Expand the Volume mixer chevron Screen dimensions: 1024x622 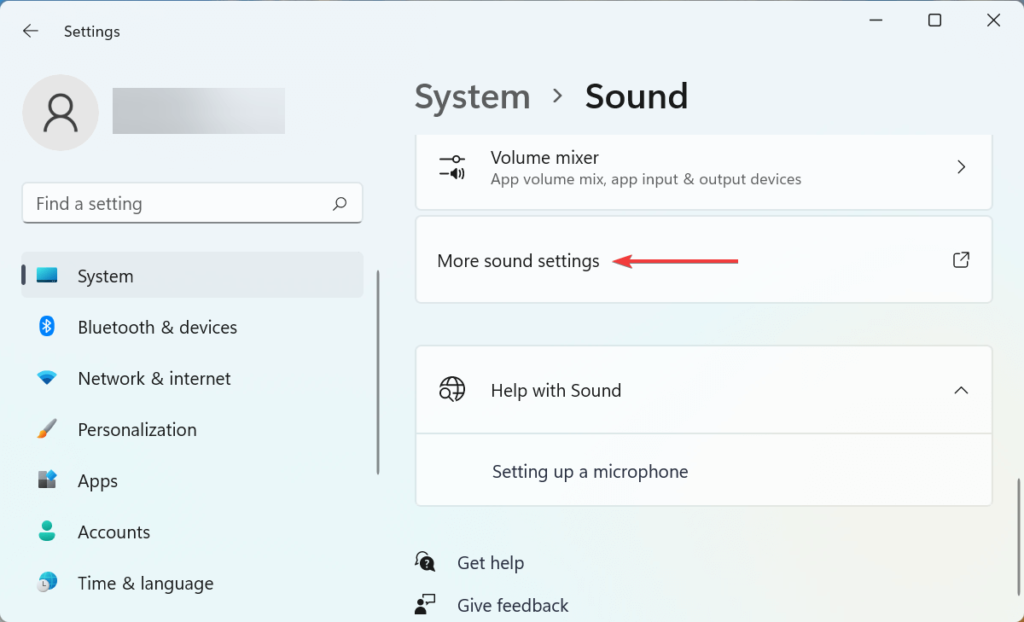(x=960, y=166)
